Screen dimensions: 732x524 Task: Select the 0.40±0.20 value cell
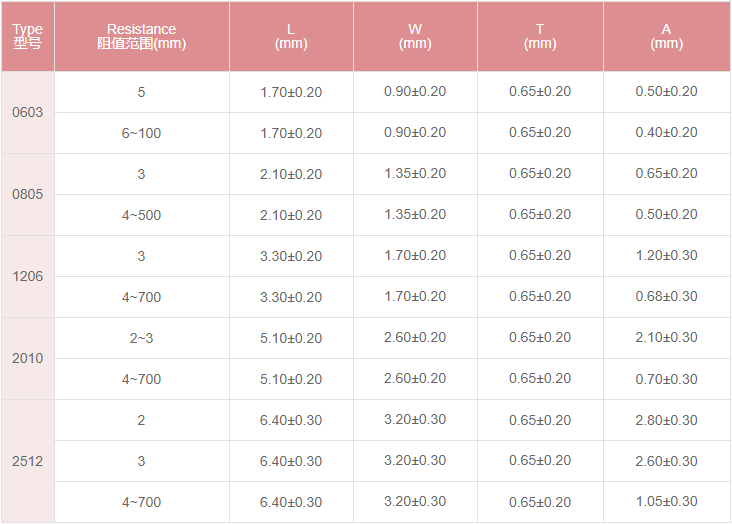tap(667, 133)
